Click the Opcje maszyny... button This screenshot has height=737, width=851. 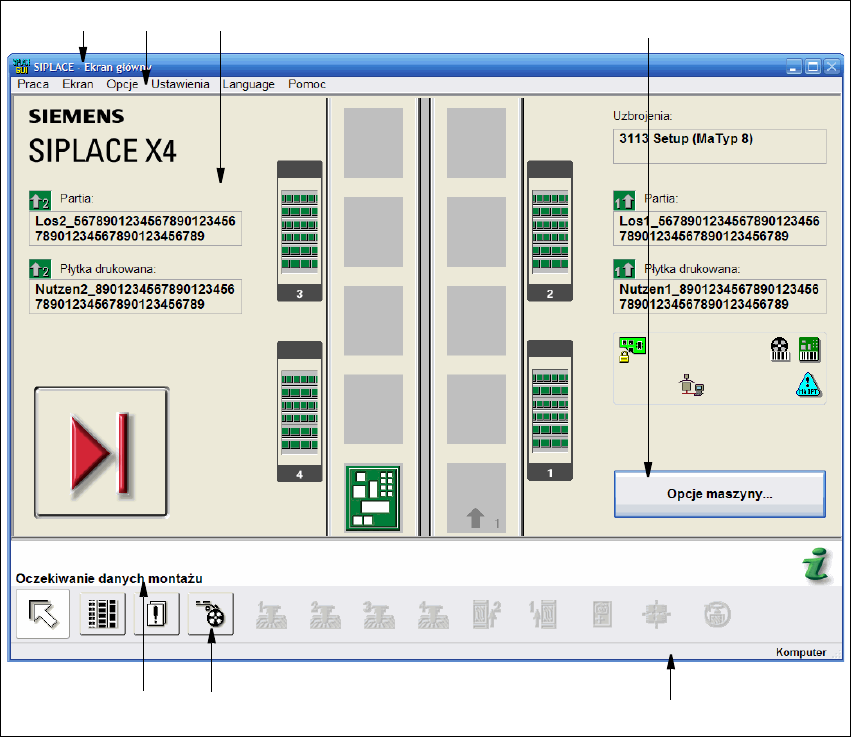coord(720,494)
